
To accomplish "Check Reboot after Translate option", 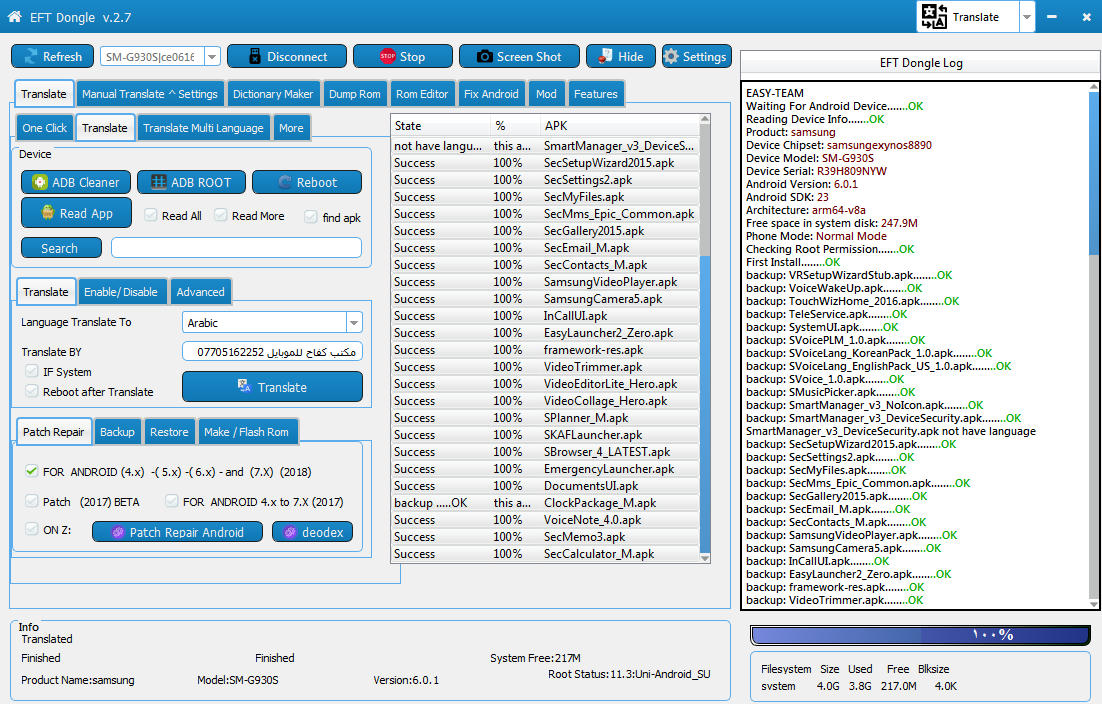I will pyautogui.click(x=31, y=391).
